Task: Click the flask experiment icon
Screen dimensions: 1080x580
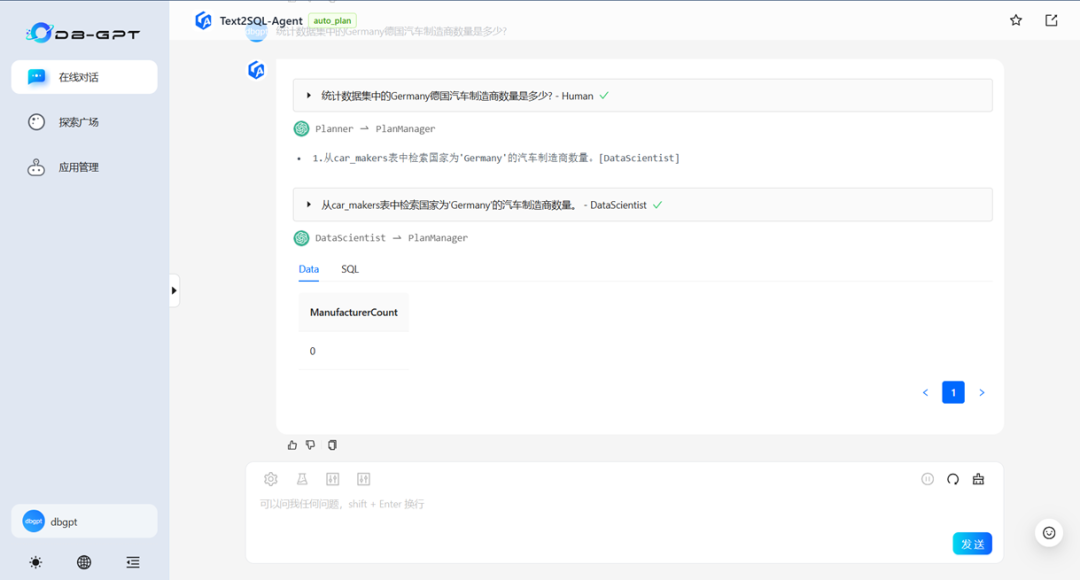Action: (x=302, y=479)
